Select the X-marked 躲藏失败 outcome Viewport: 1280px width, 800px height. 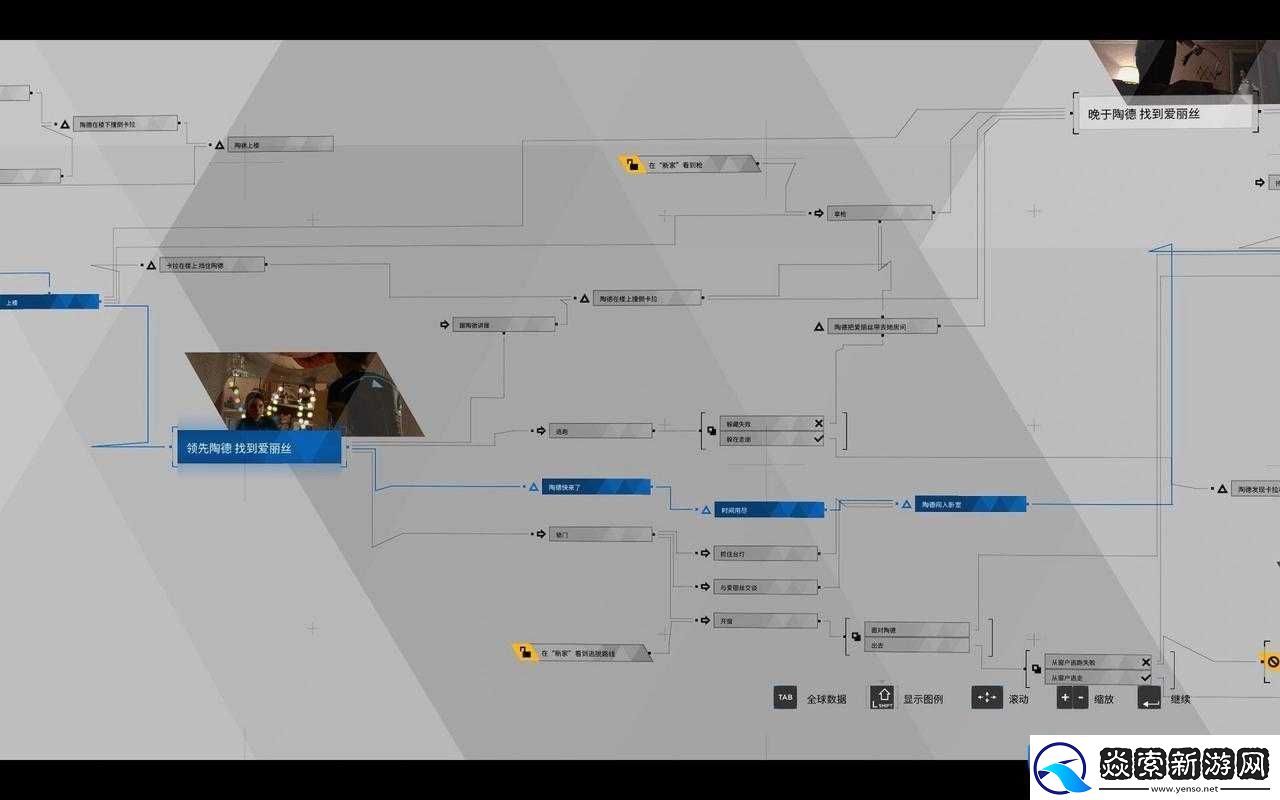tap(771, 423)
